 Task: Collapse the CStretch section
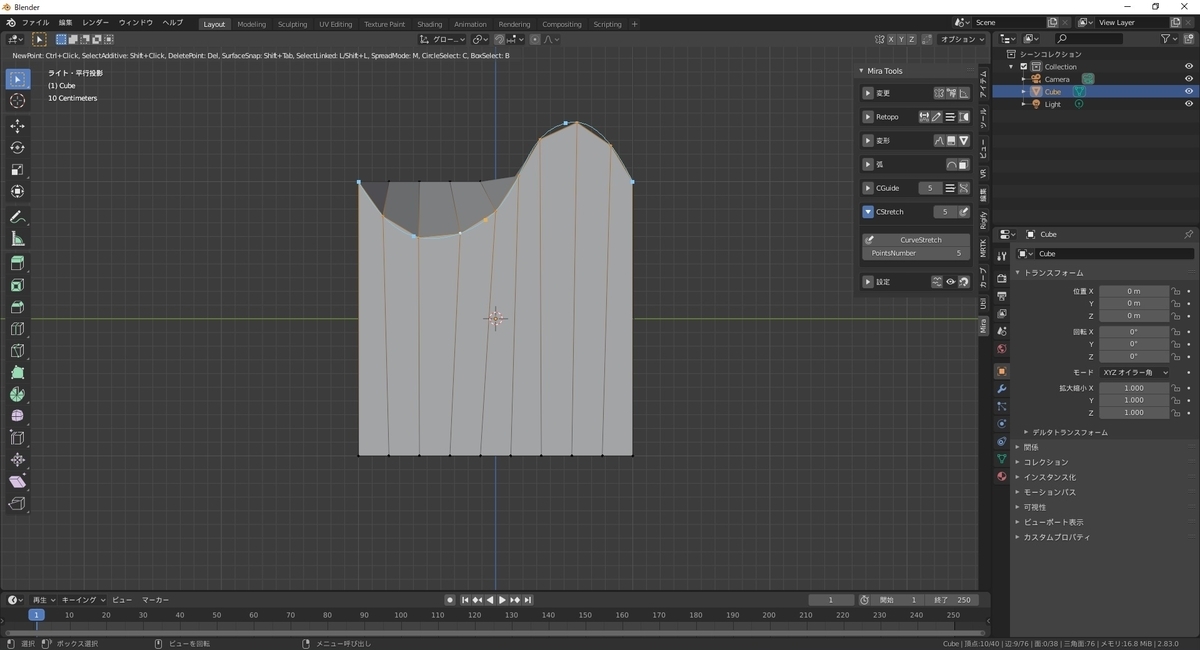868,212
